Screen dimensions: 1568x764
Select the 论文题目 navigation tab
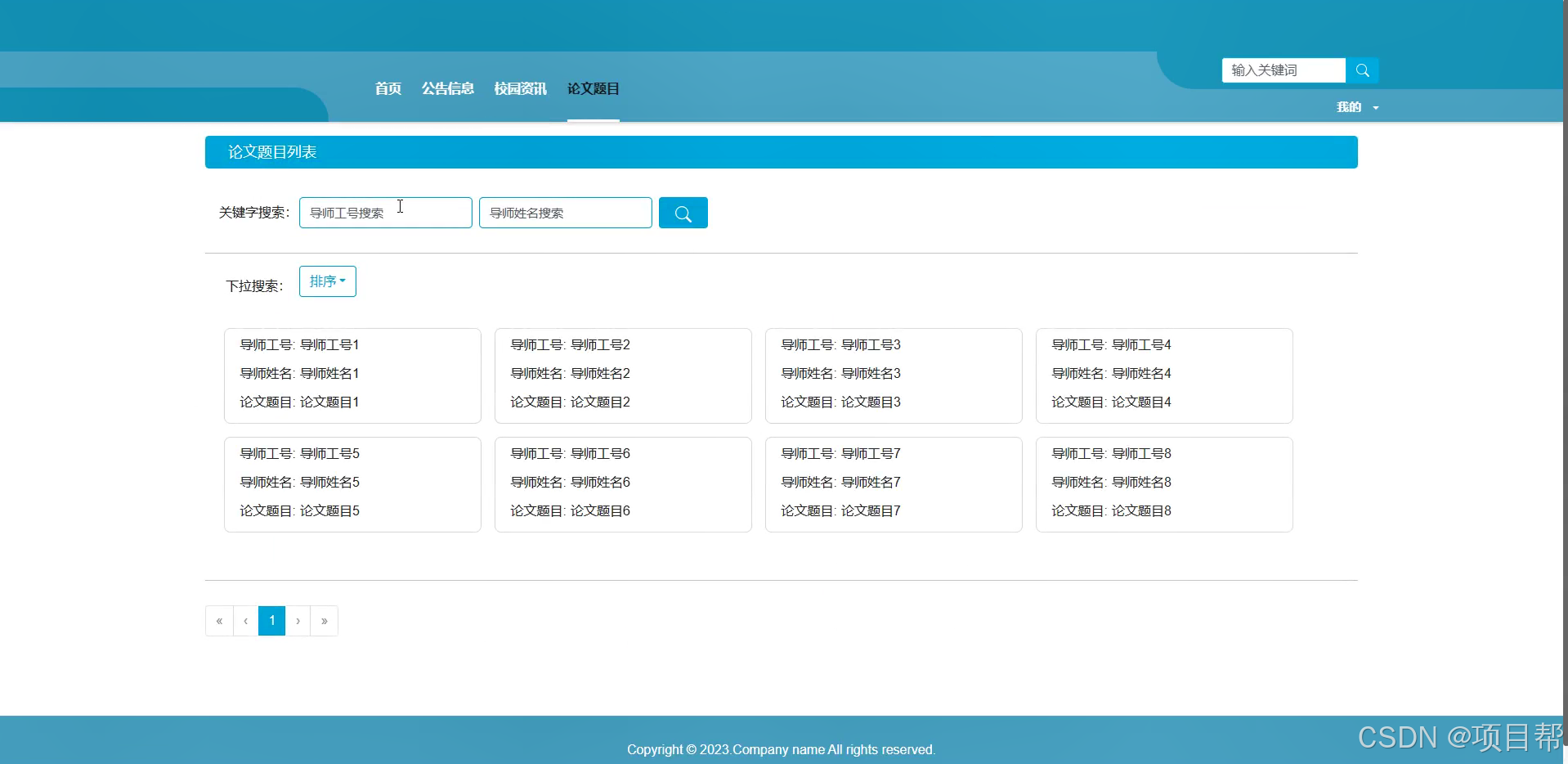tap(594, 88)
